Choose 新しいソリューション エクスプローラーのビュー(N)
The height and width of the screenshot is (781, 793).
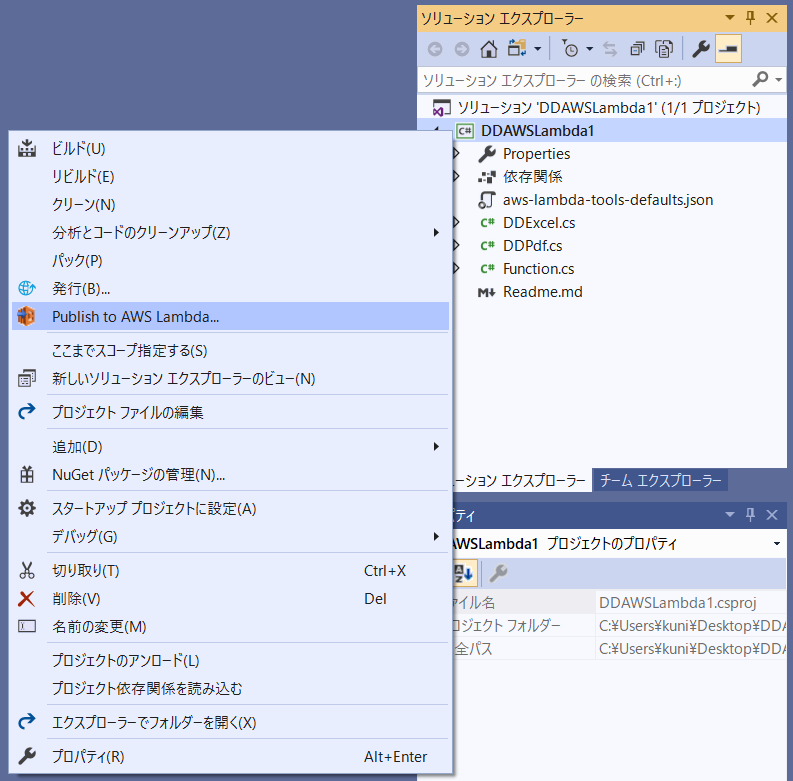[x=230, y=378]
